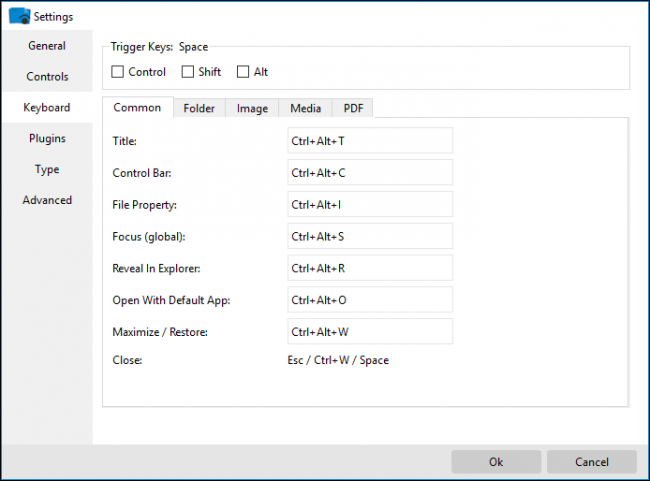Viewport: 650px width, 481px height.
Task: Switch to the Advanced settings section
Action: [x=47, y=200]
